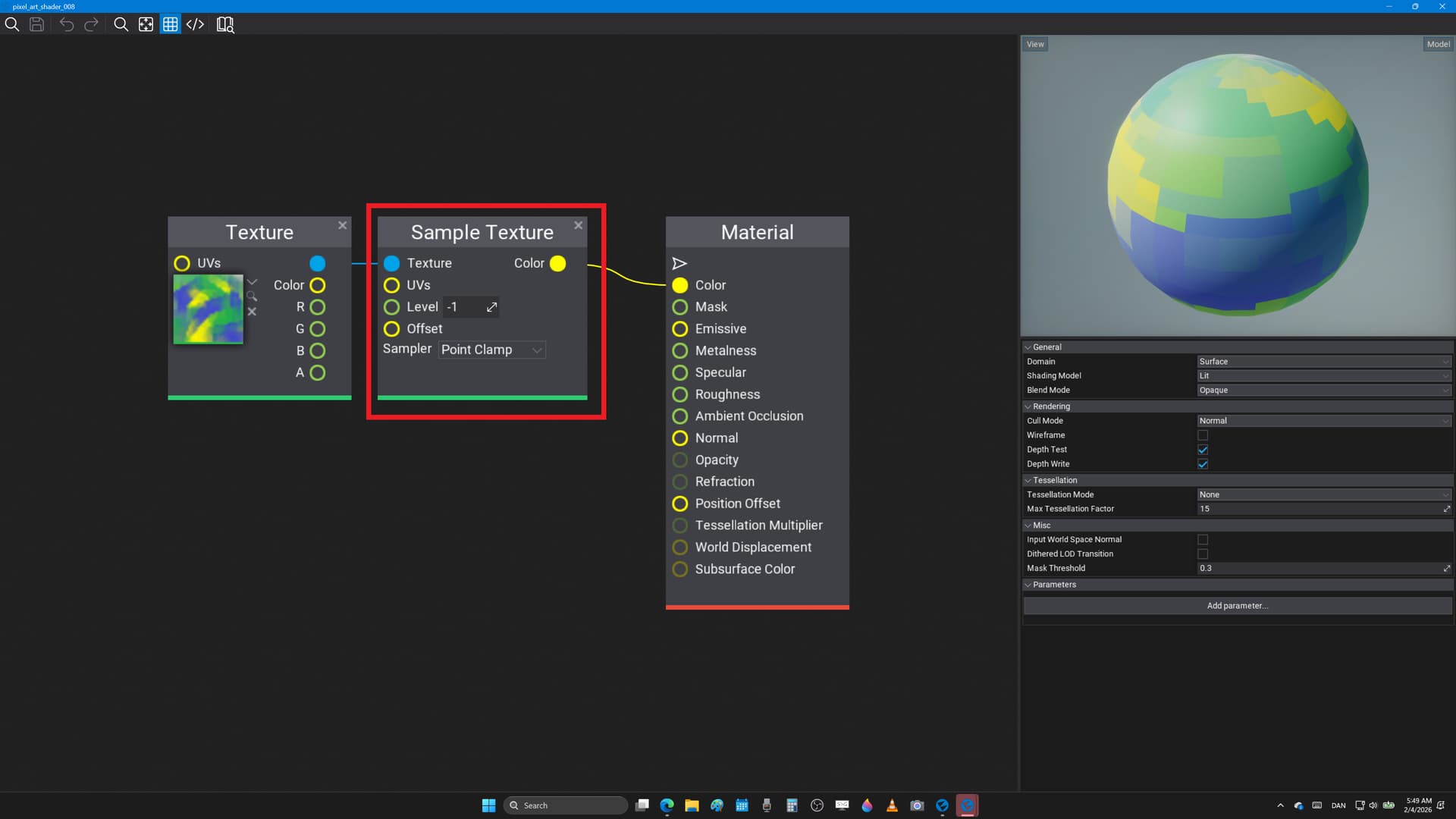1456x819 pixels.
Task: Close the Texture node
Action: coord(343,225)
